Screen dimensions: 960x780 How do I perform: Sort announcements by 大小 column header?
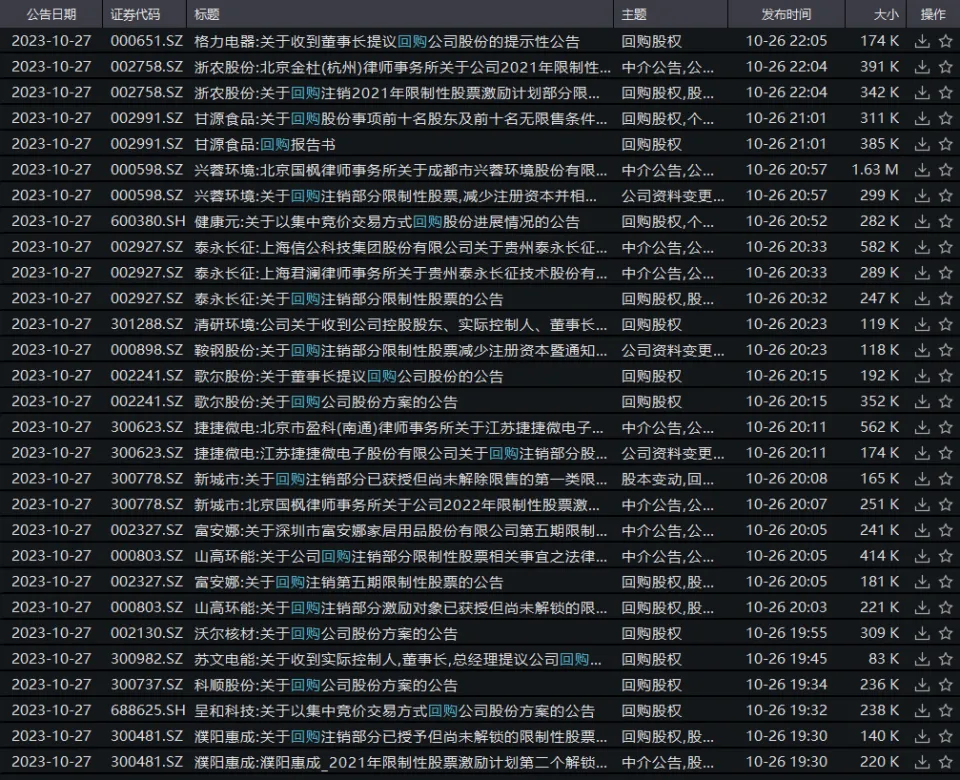pos(886,15)
